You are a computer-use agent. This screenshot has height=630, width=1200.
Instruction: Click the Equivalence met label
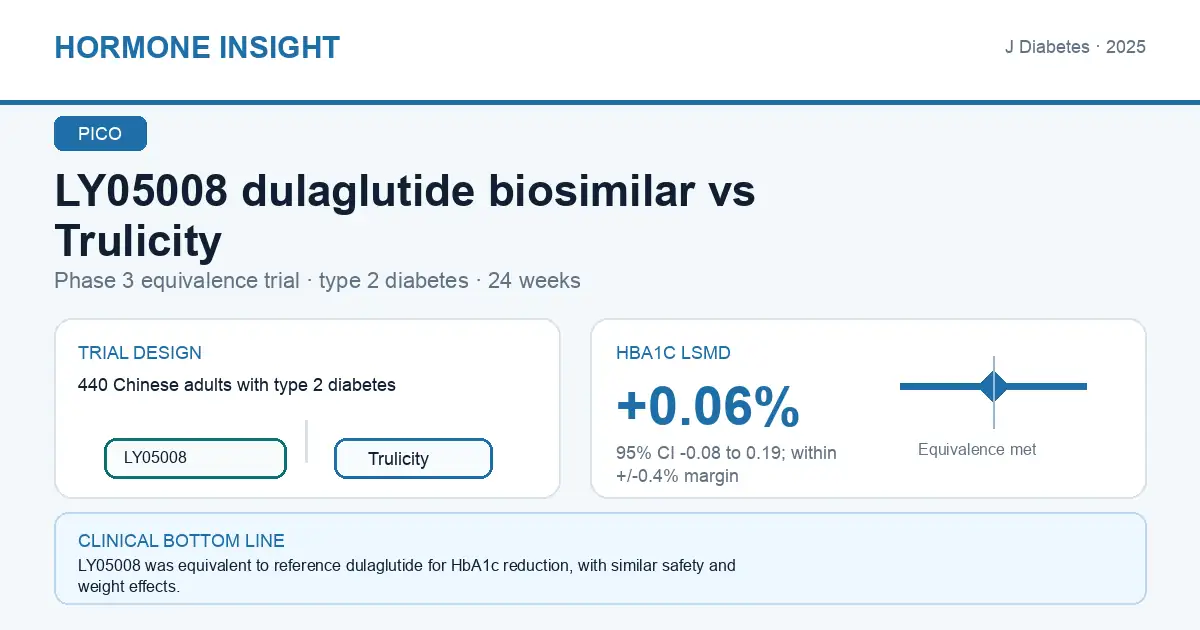click(977, 450)
